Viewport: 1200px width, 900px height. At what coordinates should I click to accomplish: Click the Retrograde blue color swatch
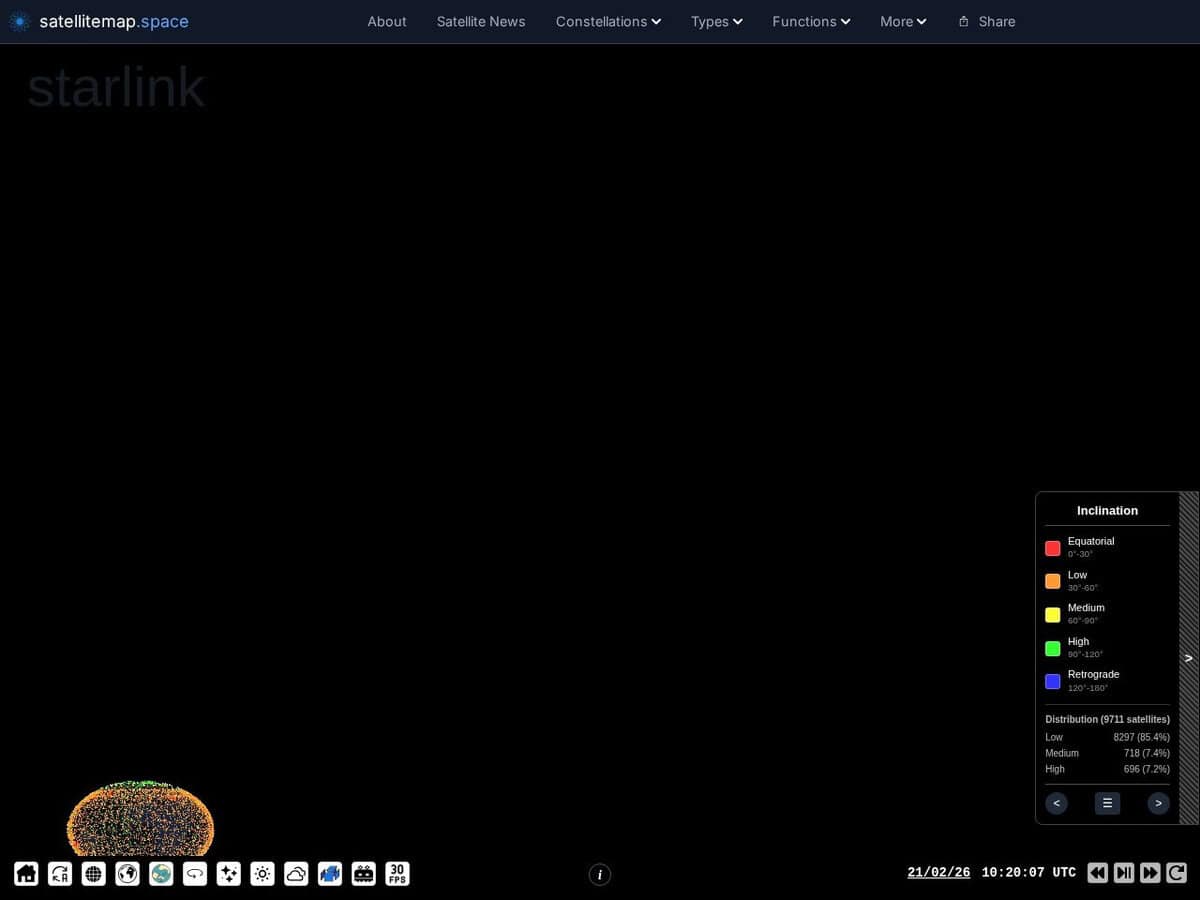(1053, 681)
